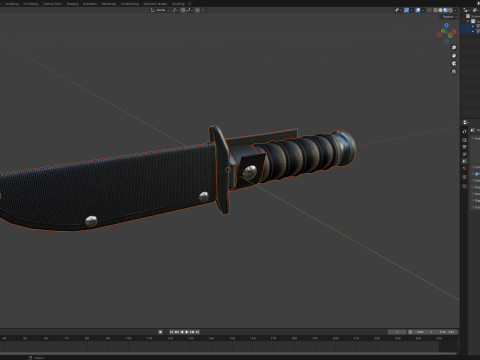Click blue Z axis on navigation gizmo
The height and width of the screenshot is (360, 480).
click(446, 25)
